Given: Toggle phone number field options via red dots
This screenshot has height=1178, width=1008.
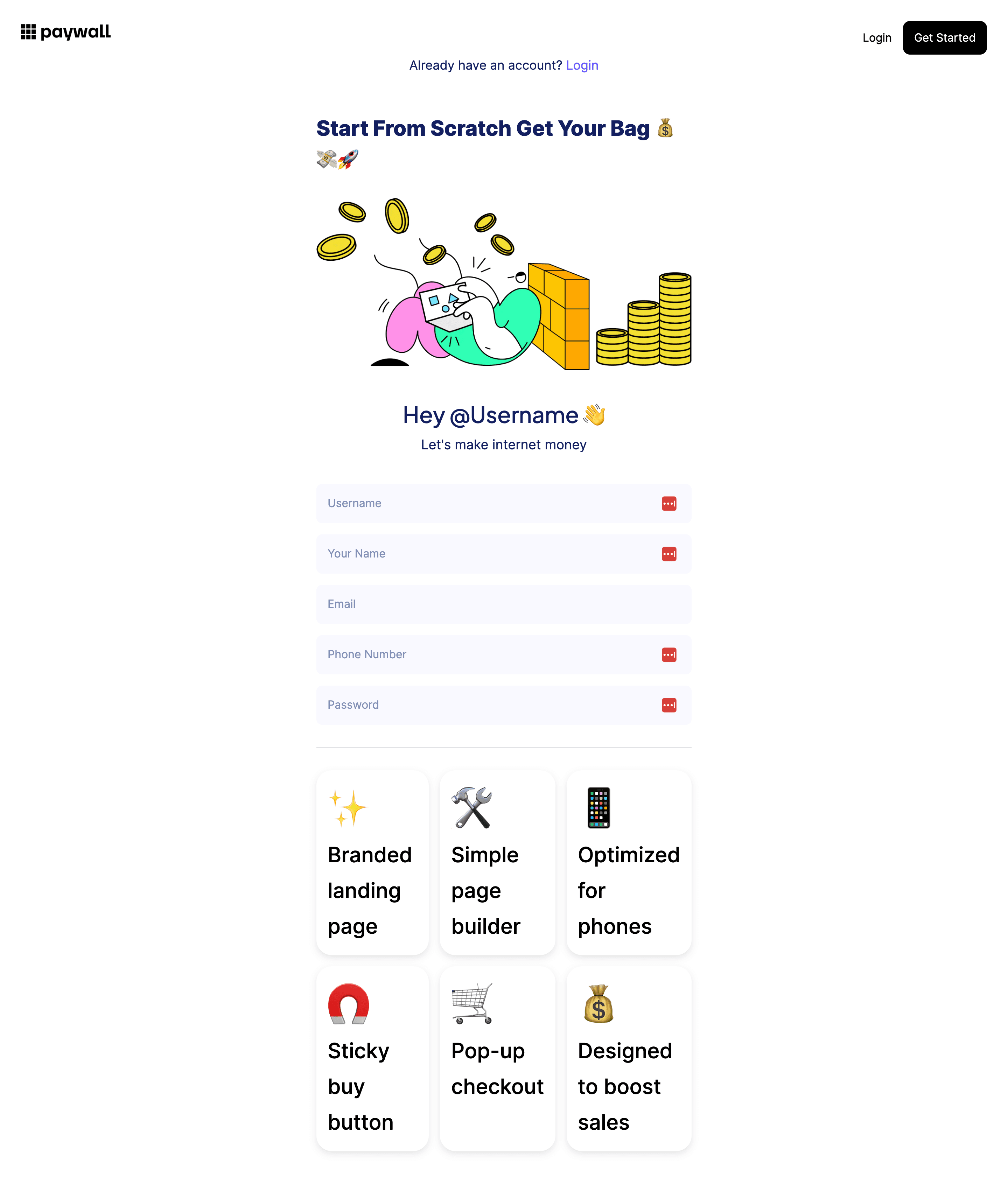Looking at the screenshot, I should point(669,654).
